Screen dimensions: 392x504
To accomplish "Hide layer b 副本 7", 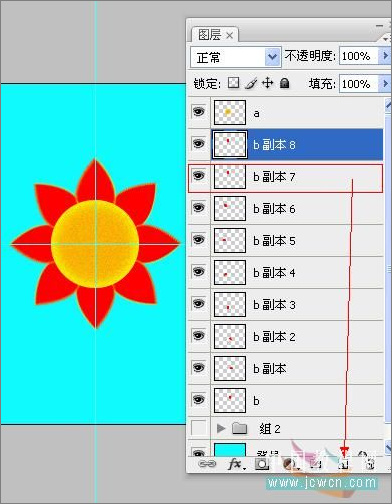I will pyautogui.click(x=199, y=175).
